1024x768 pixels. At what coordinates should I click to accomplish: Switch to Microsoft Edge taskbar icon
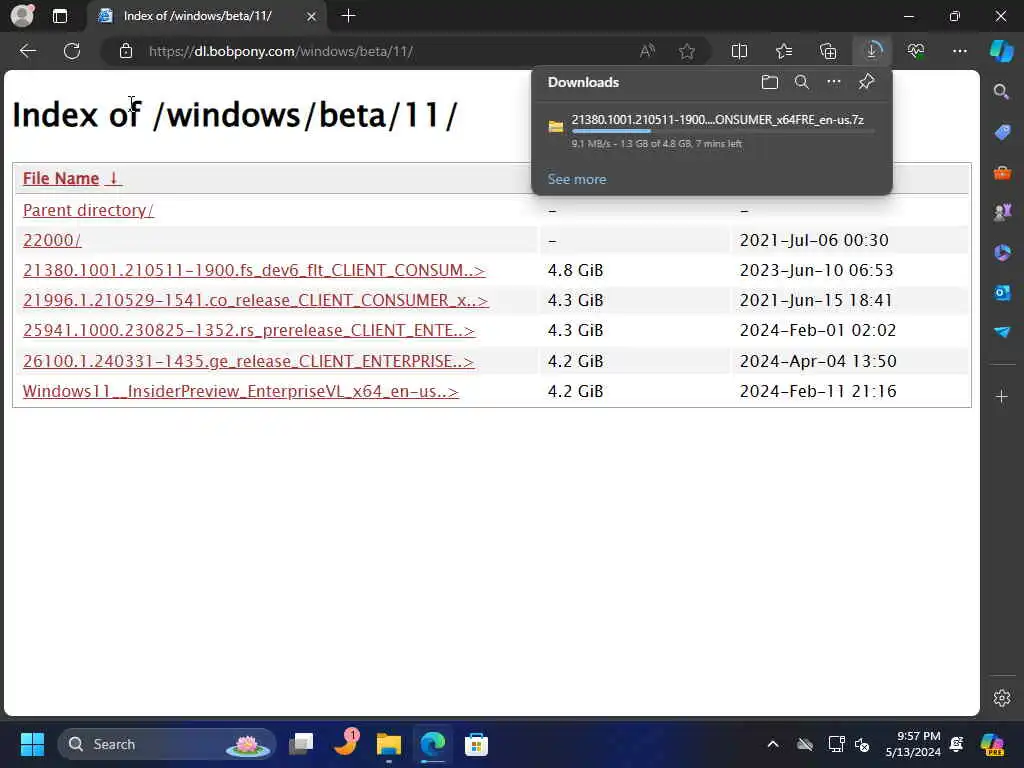click(x=432, y=744)
